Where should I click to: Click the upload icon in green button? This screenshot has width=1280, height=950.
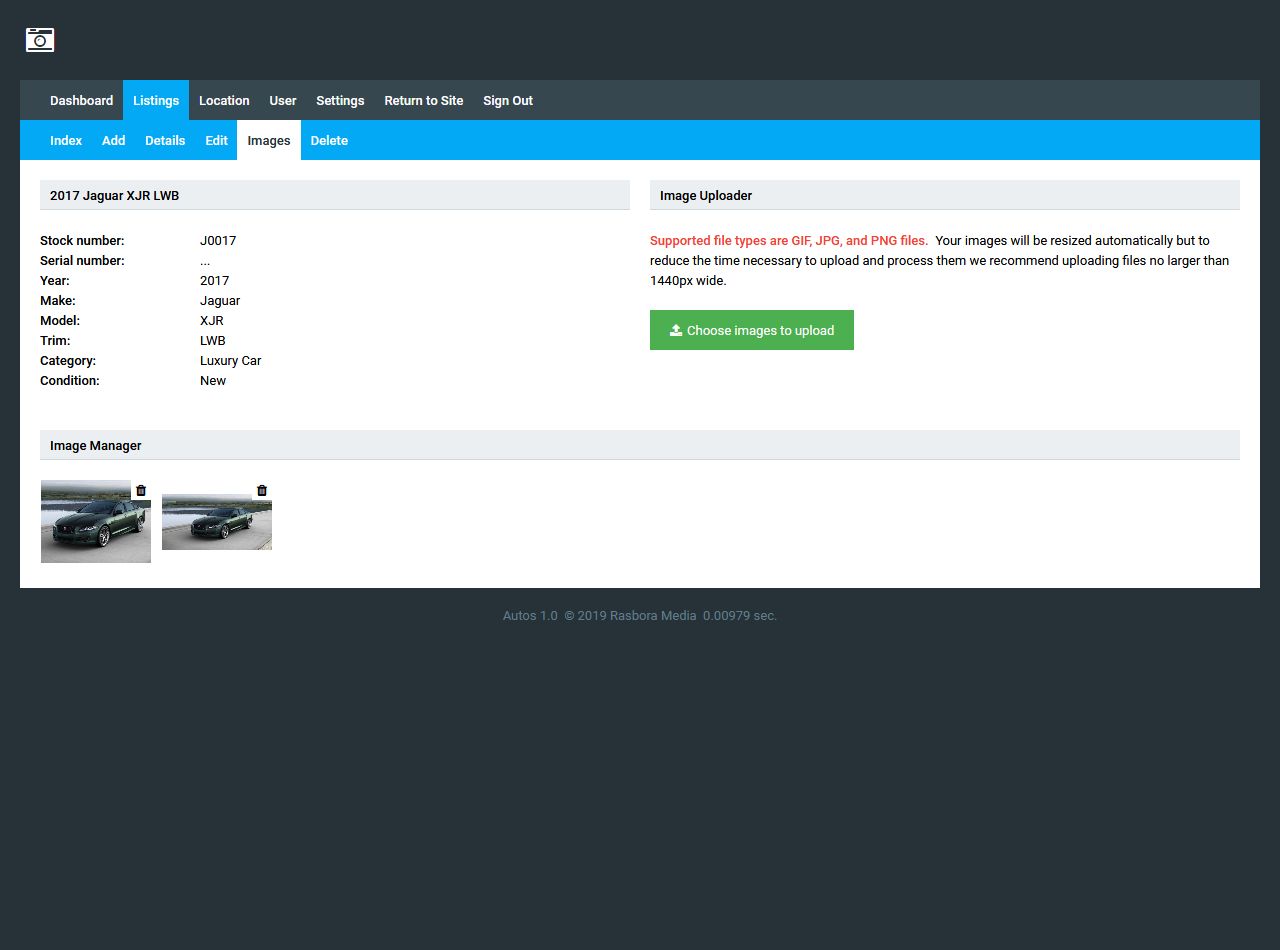(676, 330)
